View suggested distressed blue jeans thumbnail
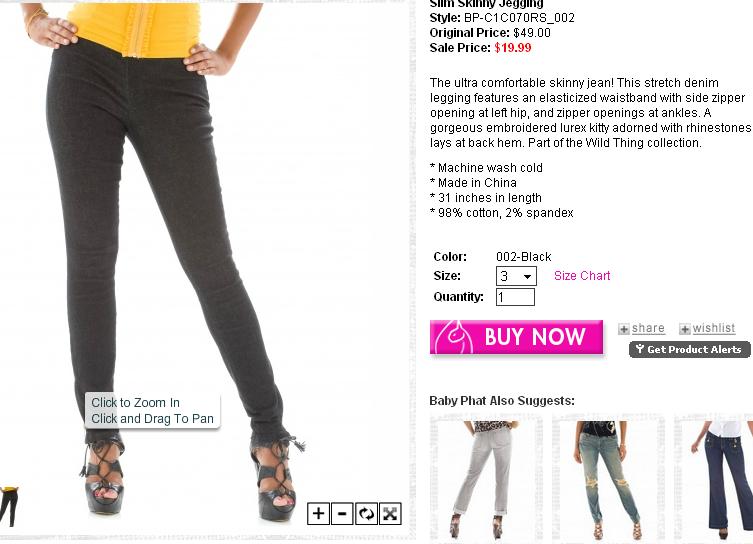Viewport: 753px width, 544px height. tap(609, 479)
